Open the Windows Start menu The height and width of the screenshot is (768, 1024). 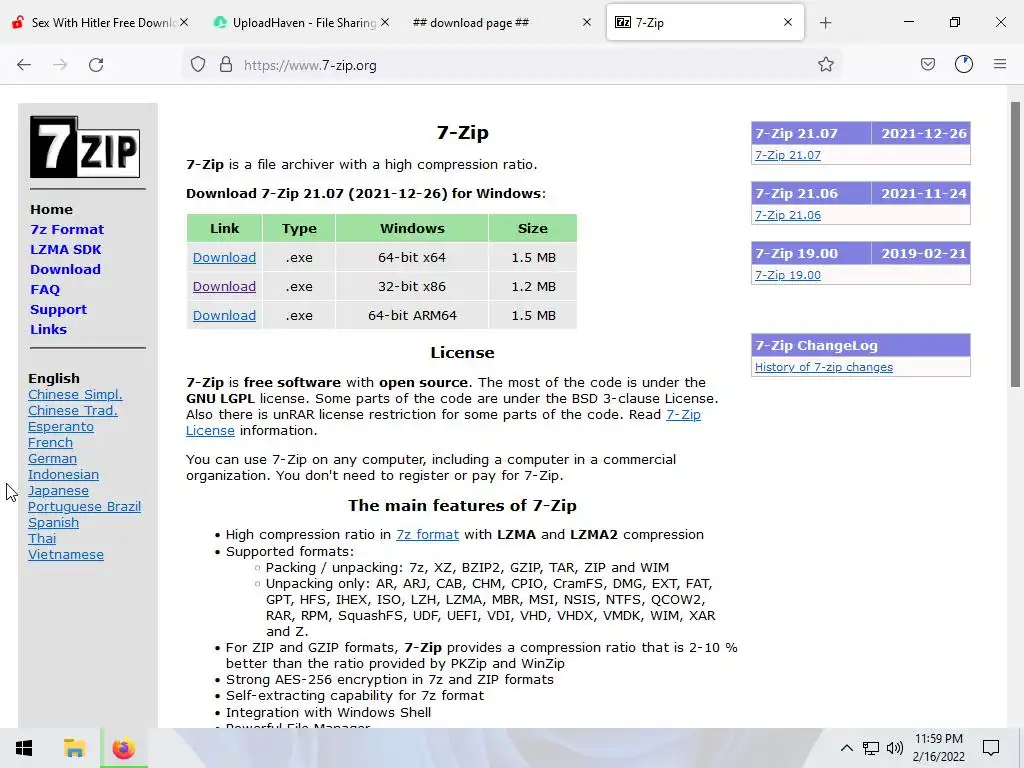click(24, 748)
